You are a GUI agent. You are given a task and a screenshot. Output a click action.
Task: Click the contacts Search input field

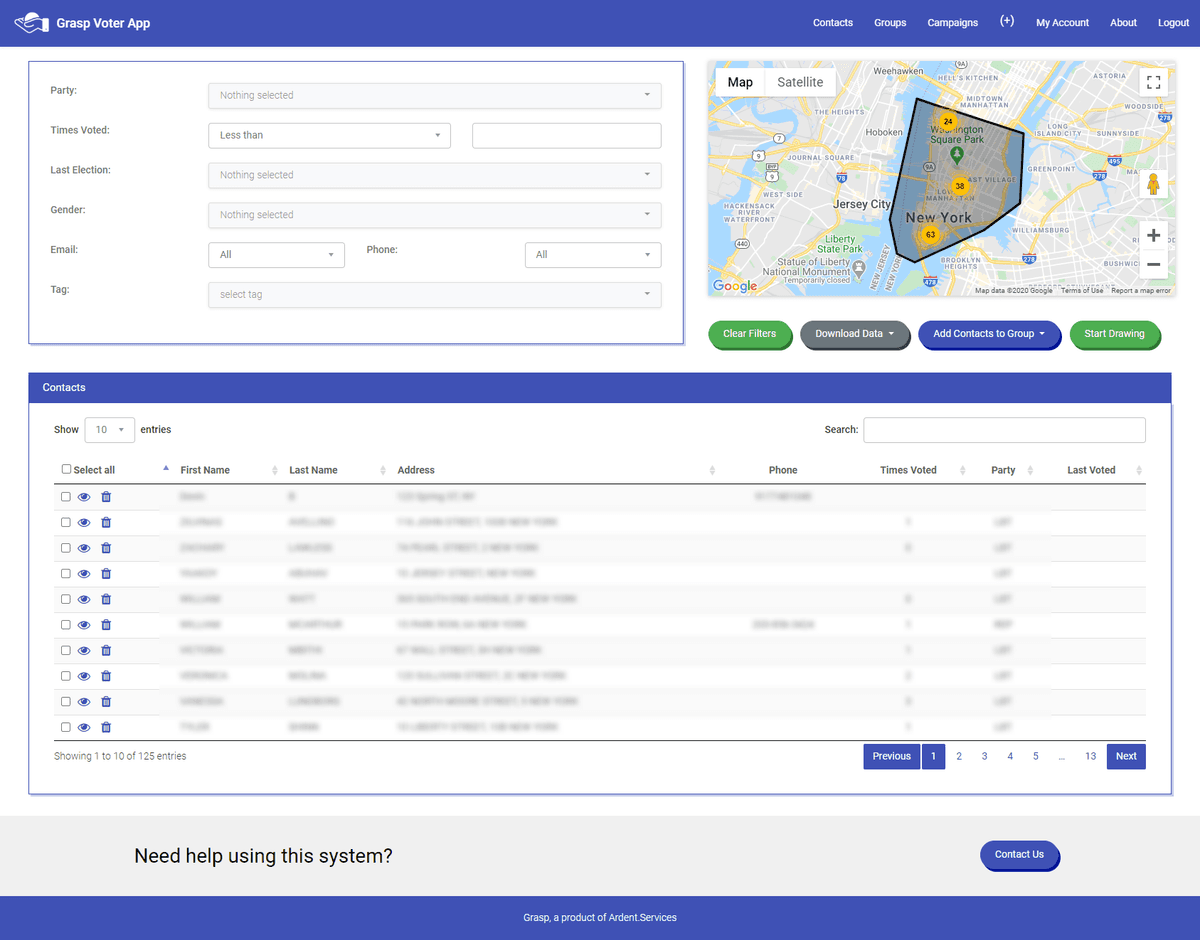point(1004,430)
